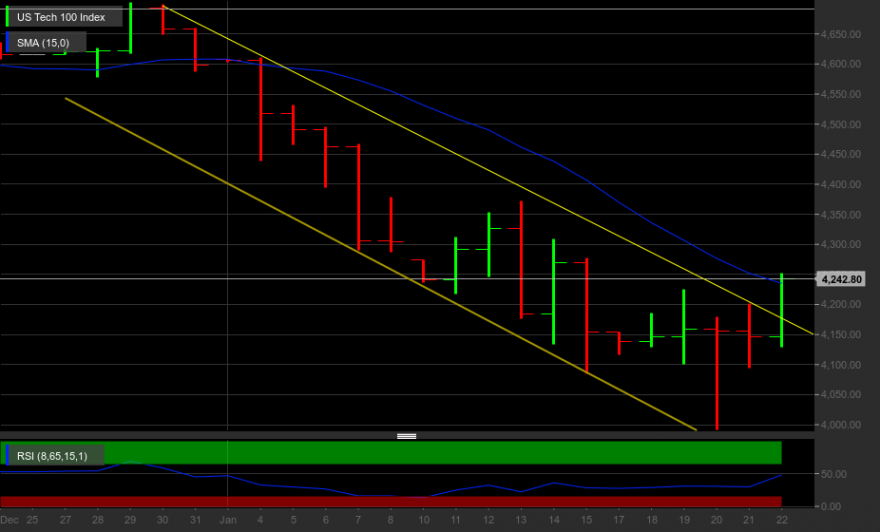Viewport: 880px width, 532px height.
Task: Click date 22 on the time axis
Action: pos(782,520)
